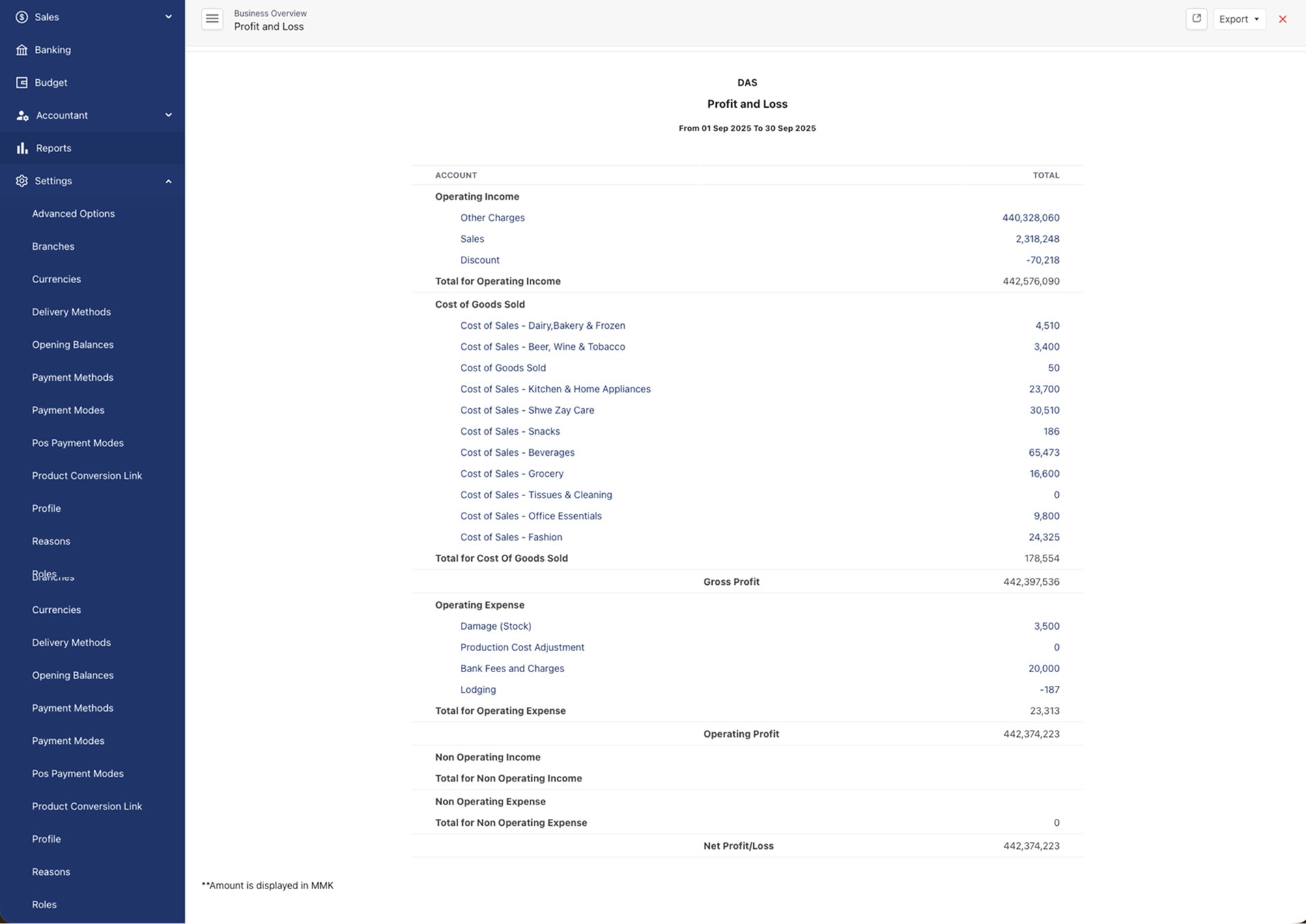The height and width of the screenshot is (924, 1306).
Task: Open the Other Charges account link
Action: pyautogui.click(x=492, y=217)
